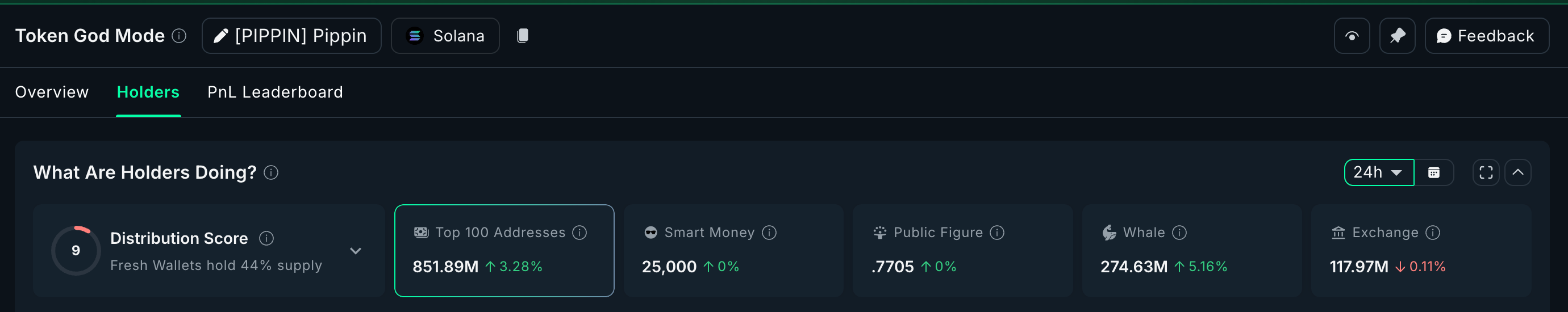The image size is (1568, 312).
Task: Select the Top 100 Addresses card
Action: coord(504,251)
